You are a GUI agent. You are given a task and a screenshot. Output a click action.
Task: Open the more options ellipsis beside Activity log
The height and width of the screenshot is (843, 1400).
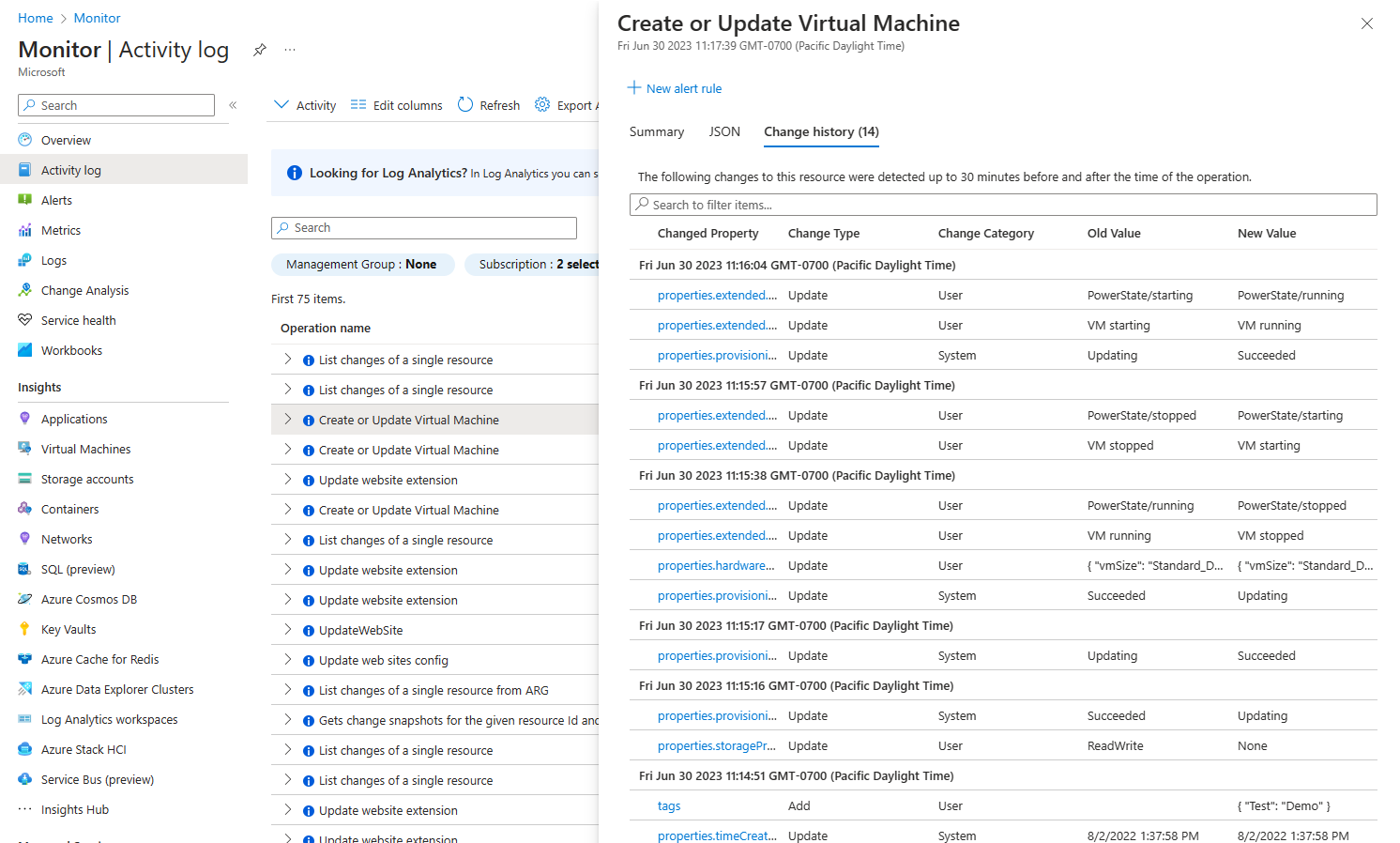click(x=290, y=50)
